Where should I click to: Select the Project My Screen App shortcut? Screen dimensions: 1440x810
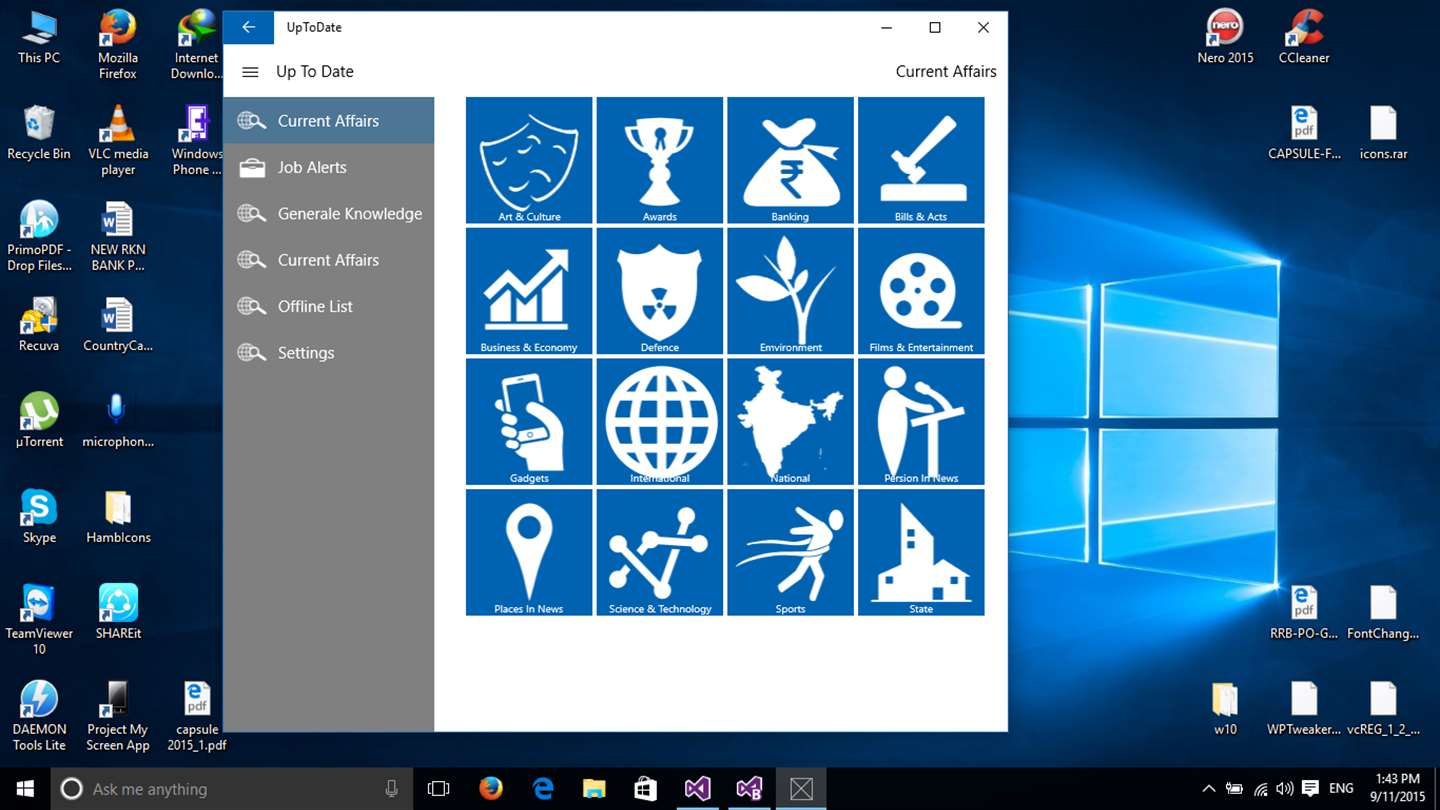pyautogui.click(x=118, y=717)
